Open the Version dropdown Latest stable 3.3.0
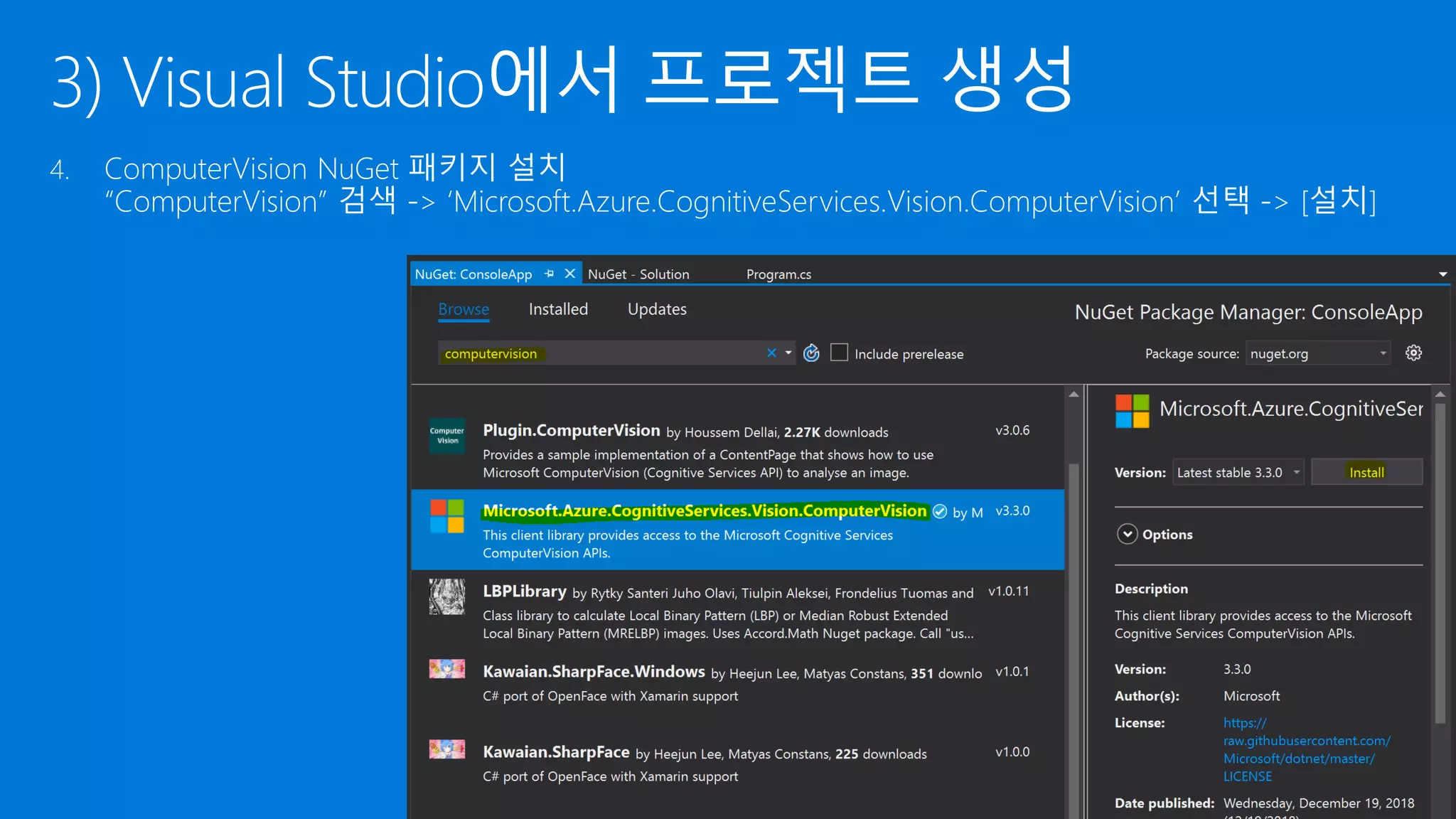The height and width of the screenshot is (819, 1456). point(1238,473)
